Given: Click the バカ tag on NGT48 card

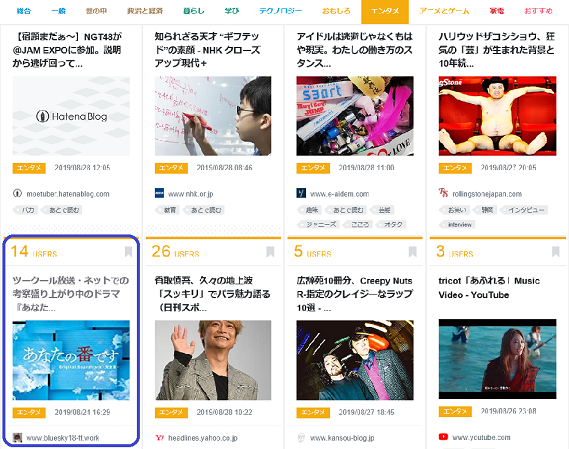Looking at the screenshot, I should (x=26, y=210).
